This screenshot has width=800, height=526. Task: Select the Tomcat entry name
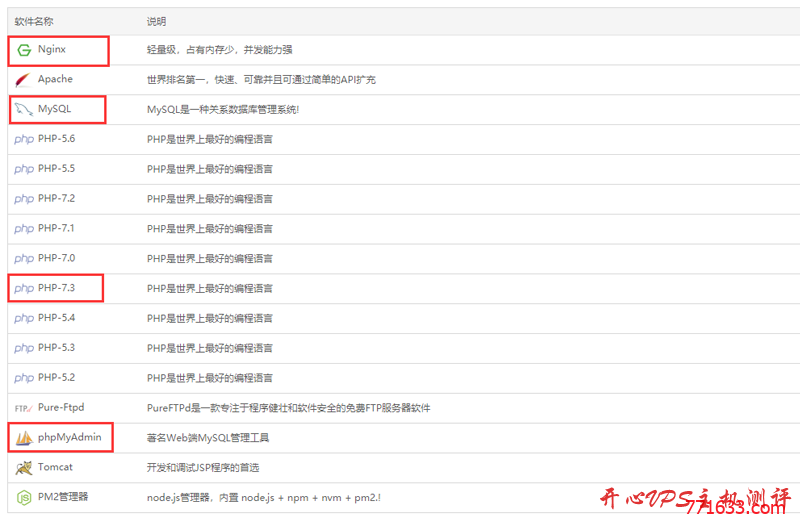(x=55, y=467)
